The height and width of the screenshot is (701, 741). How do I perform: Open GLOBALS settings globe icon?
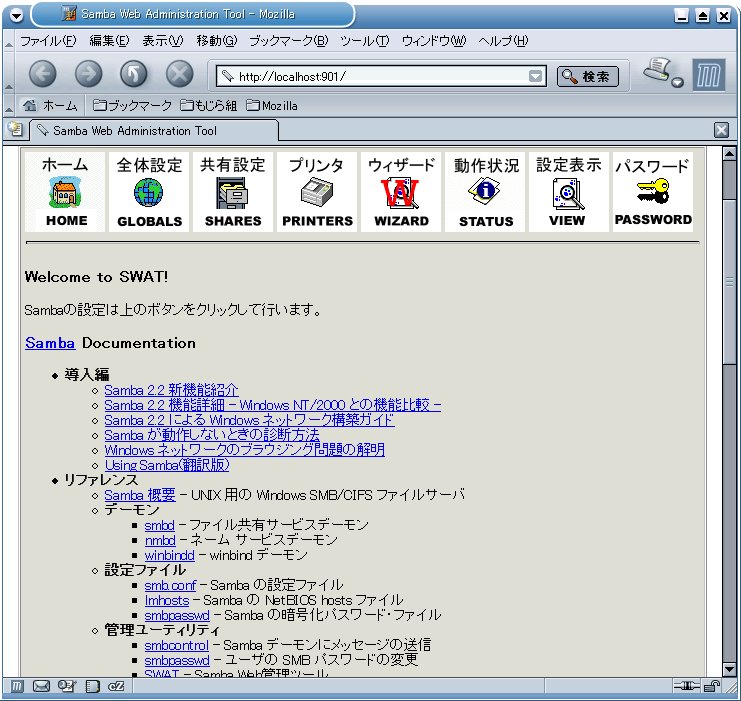click(x=149, y=192)
